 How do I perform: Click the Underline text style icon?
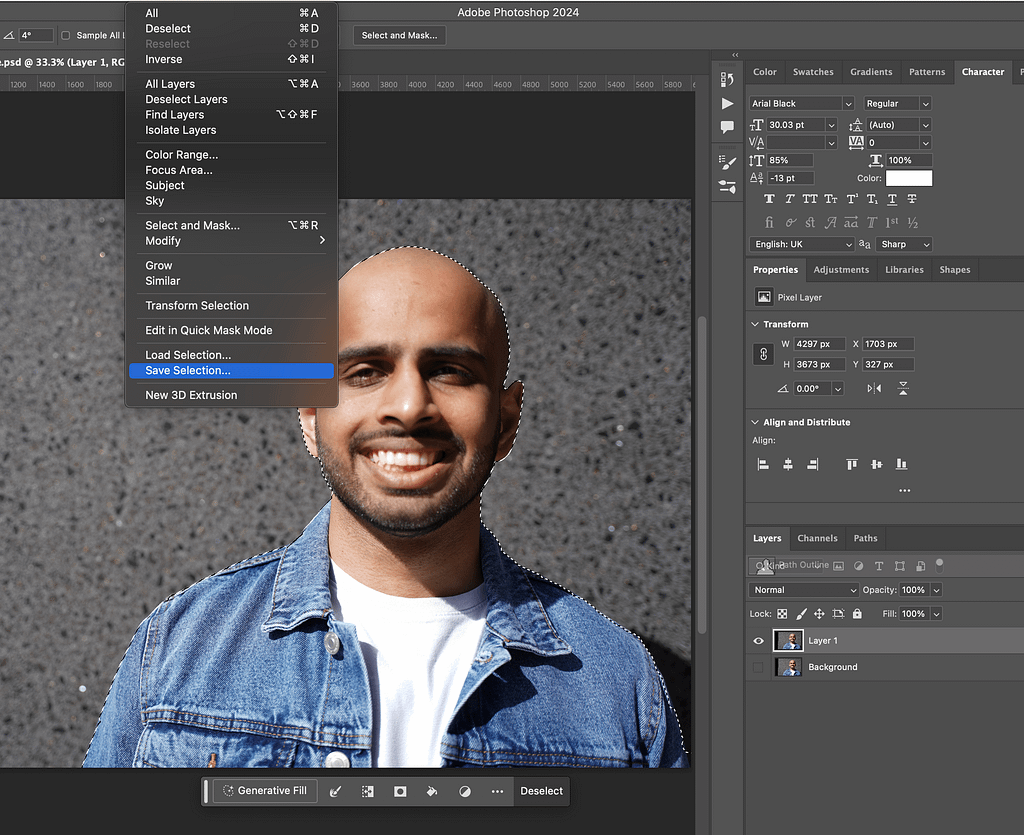tap(892, 199)
